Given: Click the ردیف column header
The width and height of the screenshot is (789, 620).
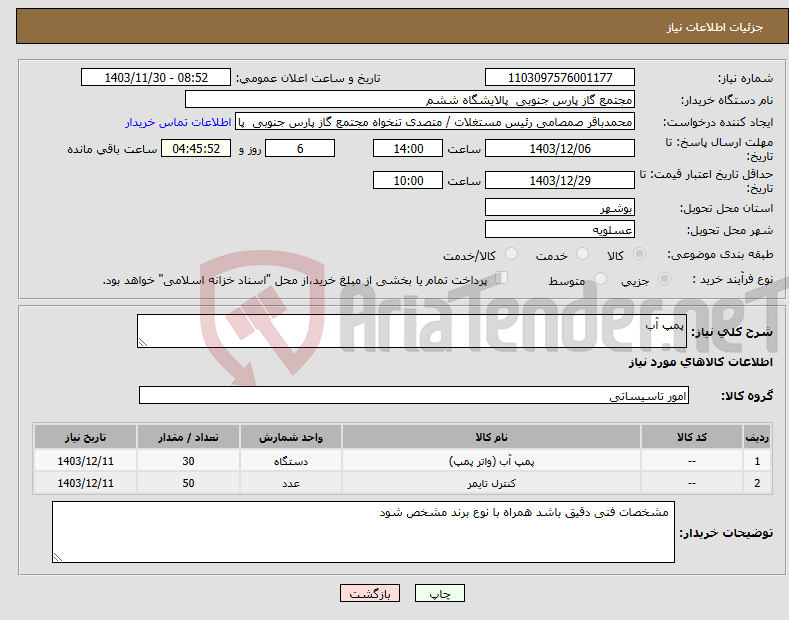Looking at the screenshot, I should 757,437.
